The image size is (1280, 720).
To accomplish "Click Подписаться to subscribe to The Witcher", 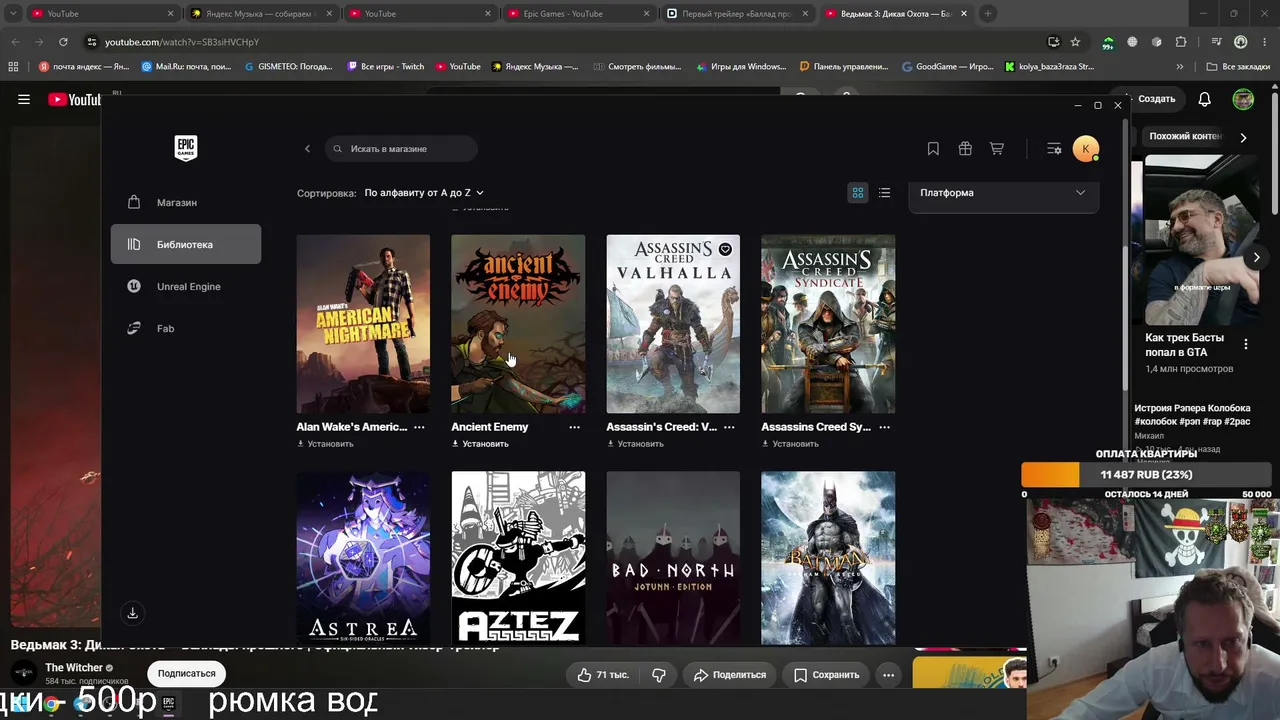I will point(186,674).
